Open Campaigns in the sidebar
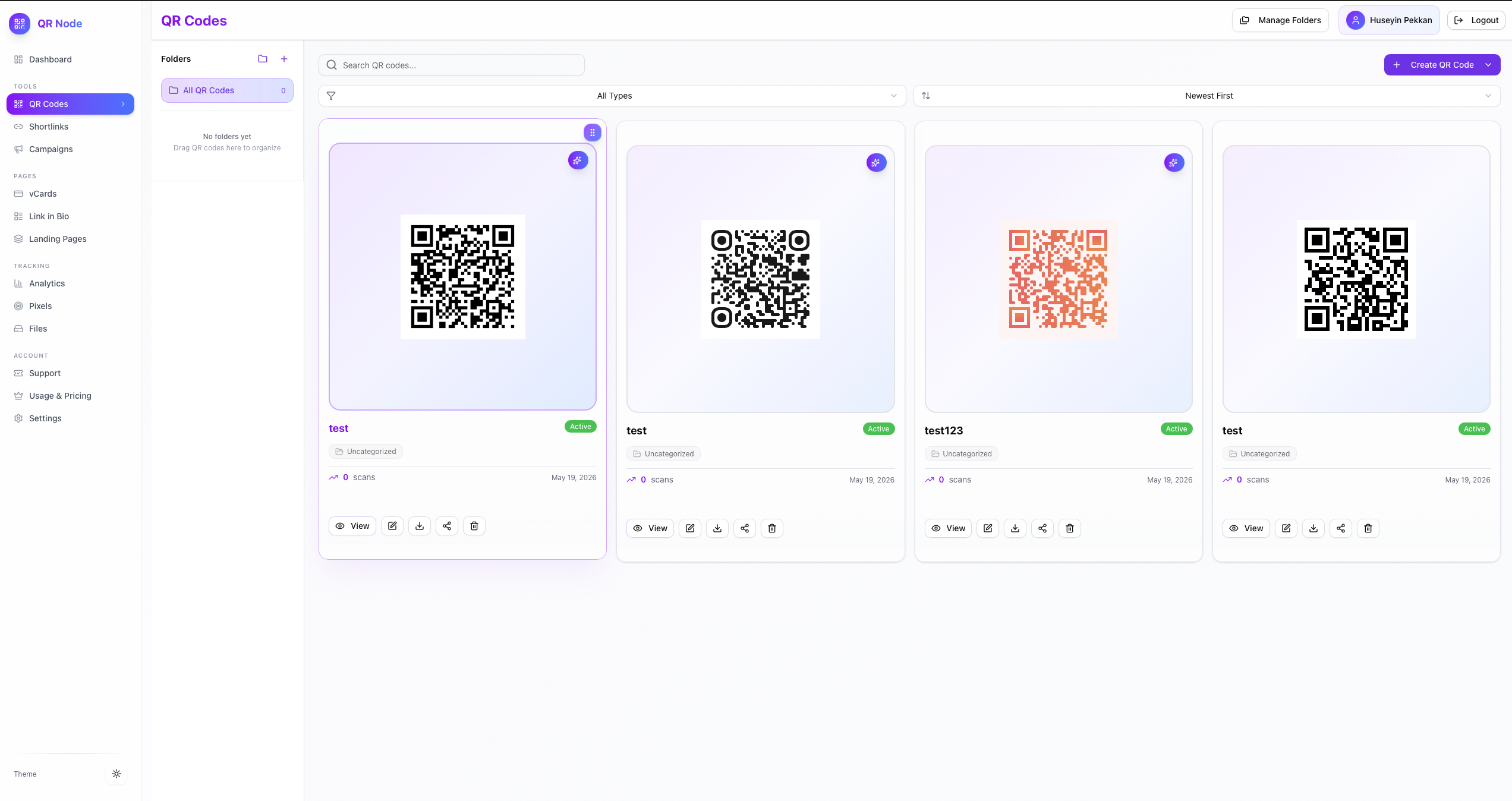This screenshot has height=801, width=1512. (x=70, y=149)
